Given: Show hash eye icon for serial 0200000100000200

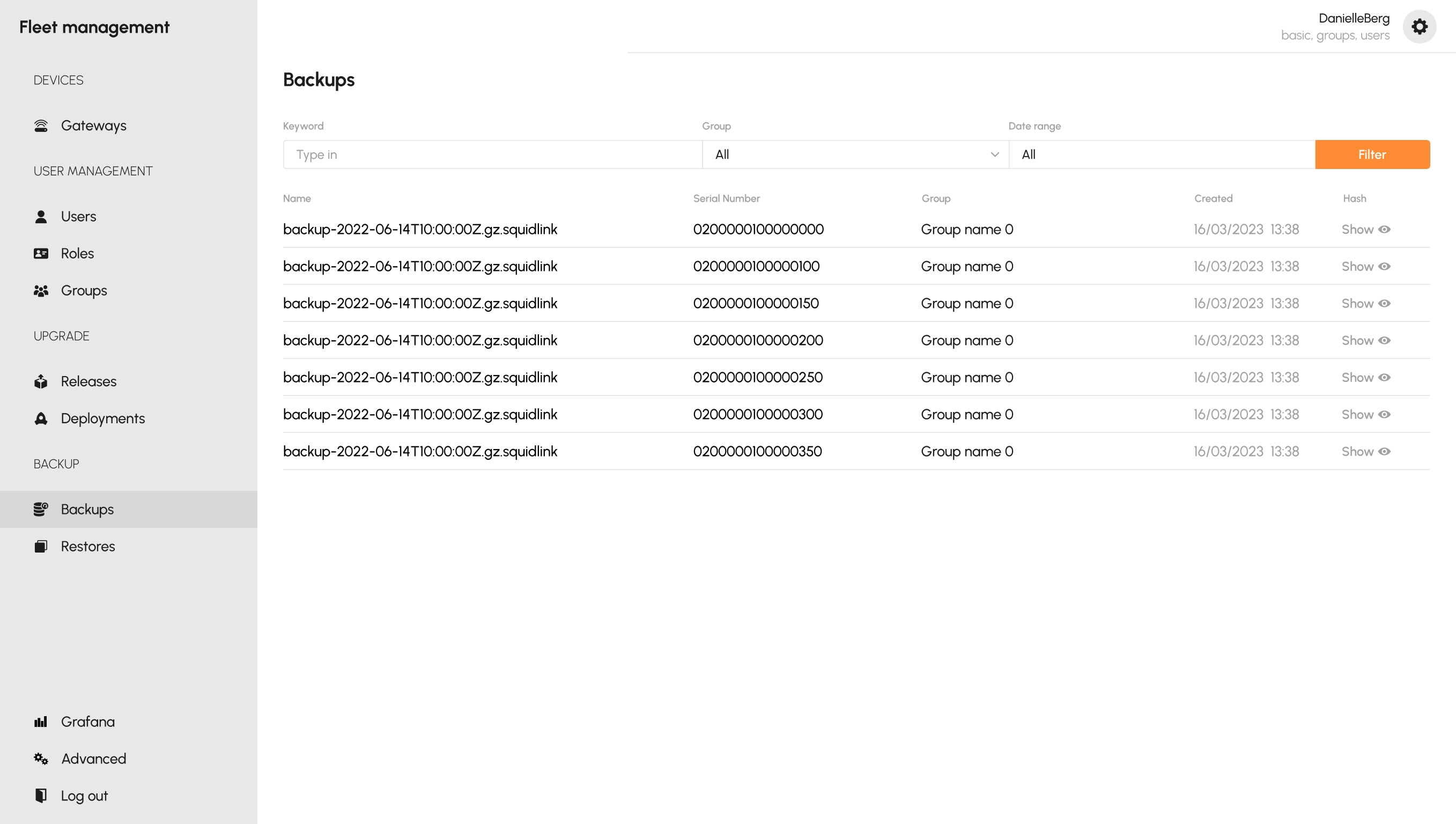Looking at the screenshot, I should pyautogui.click(x=1383, y=341).
